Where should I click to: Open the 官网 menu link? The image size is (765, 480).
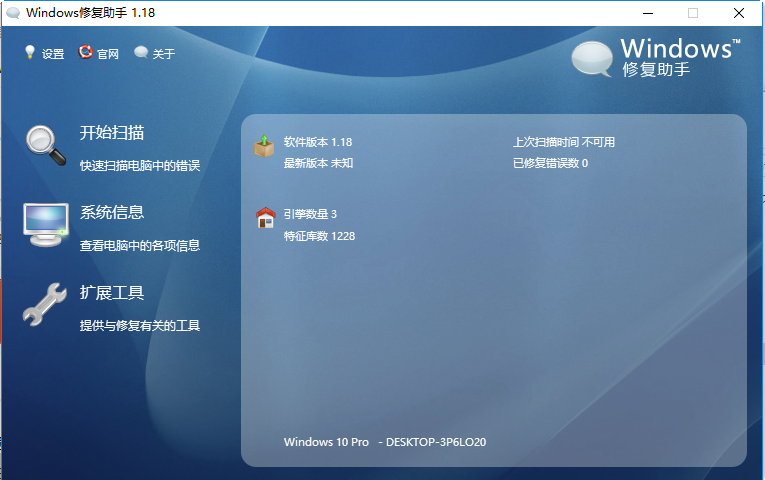108,54
